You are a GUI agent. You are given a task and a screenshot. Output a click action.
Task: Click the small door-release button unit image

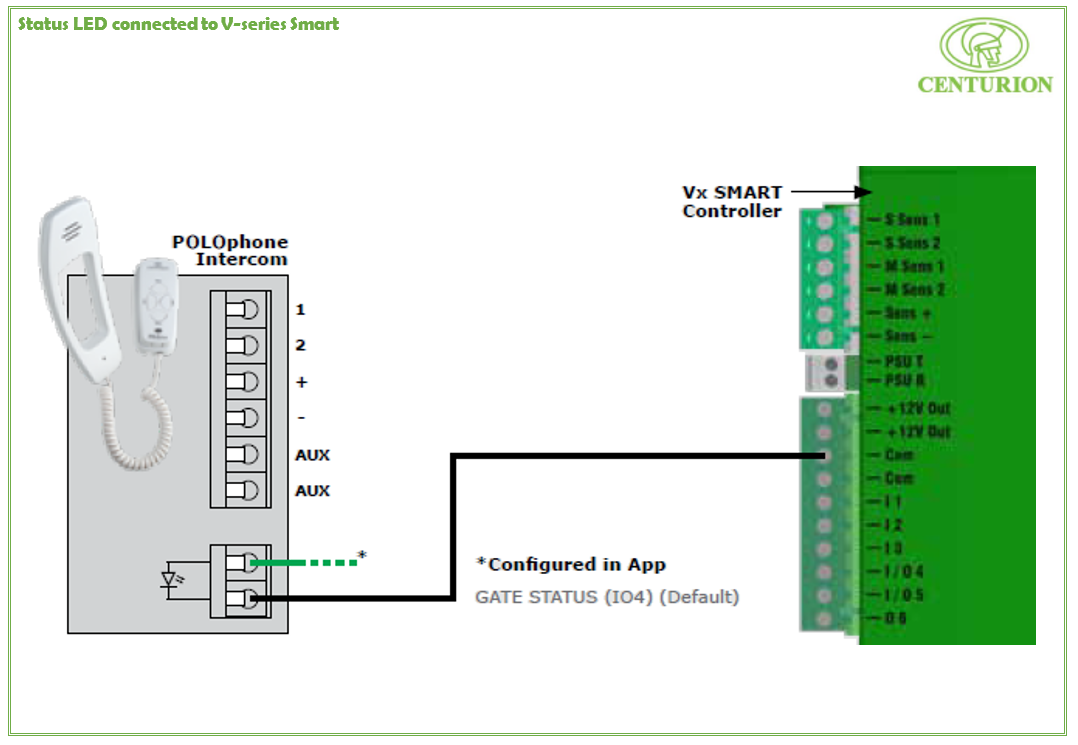pyautogui.click(x=157, y=307)
